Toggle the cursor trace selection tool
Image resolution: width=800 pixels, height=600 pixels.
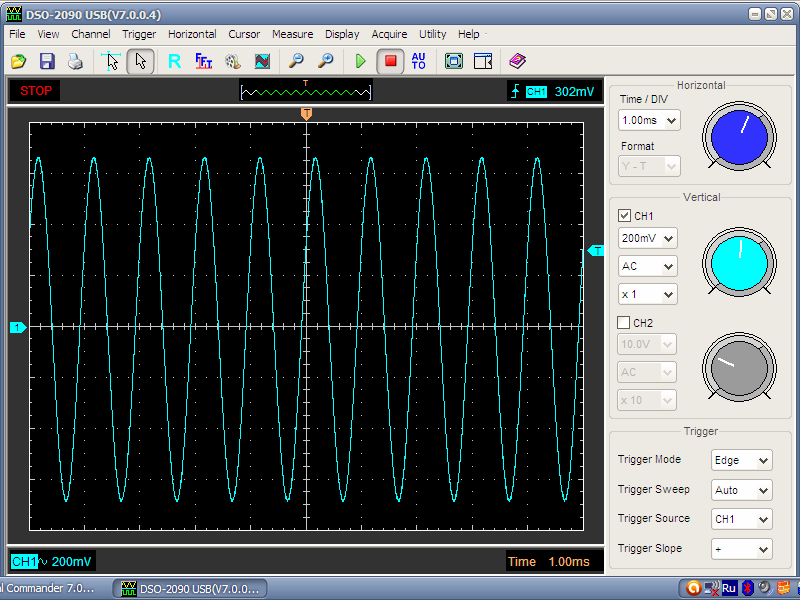tap(112, 61)
